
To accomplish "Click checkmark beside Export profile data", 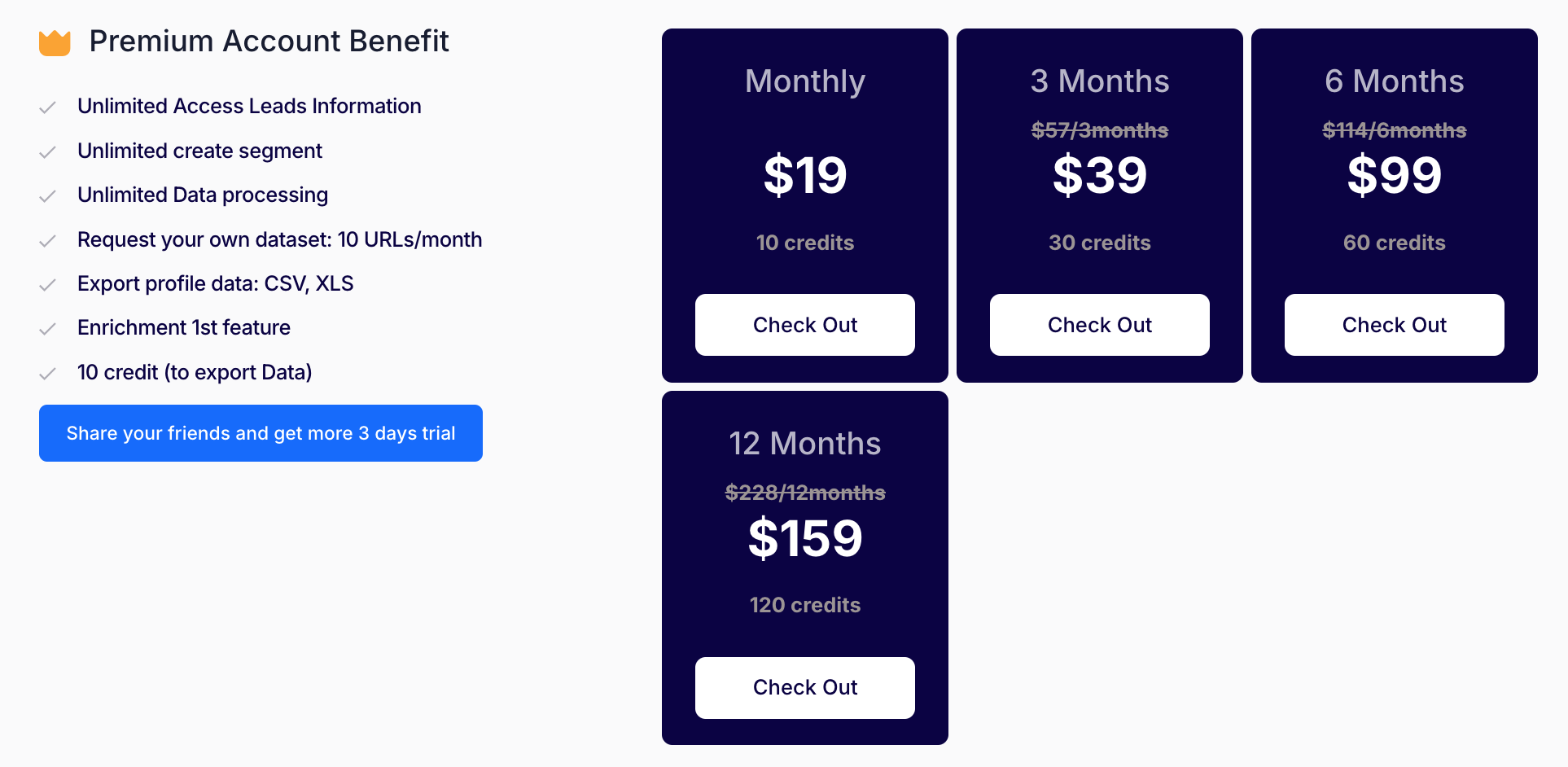I will tap(48, 285).
